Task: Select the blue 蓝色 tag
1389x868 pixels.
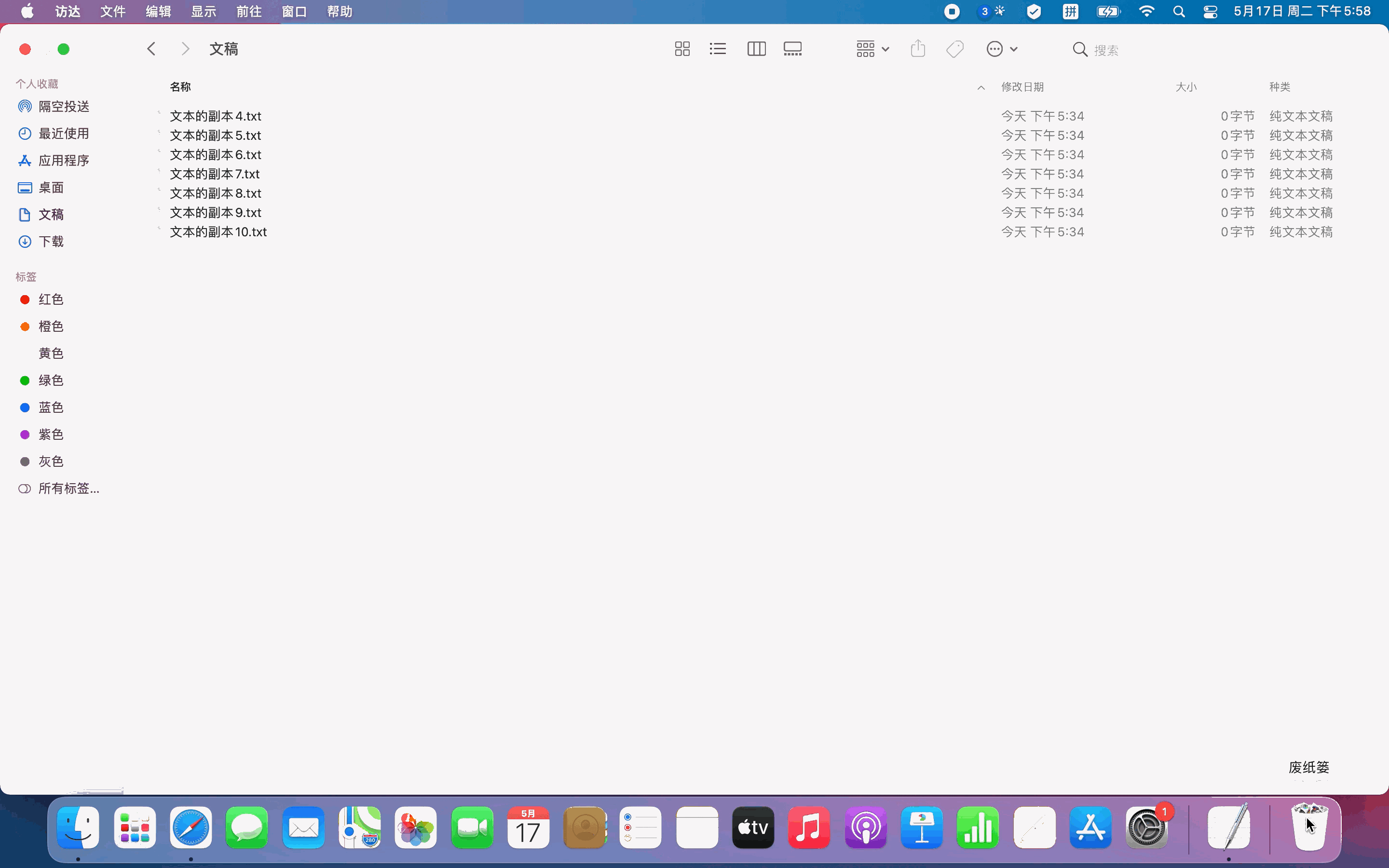Action: coord(51,407)
